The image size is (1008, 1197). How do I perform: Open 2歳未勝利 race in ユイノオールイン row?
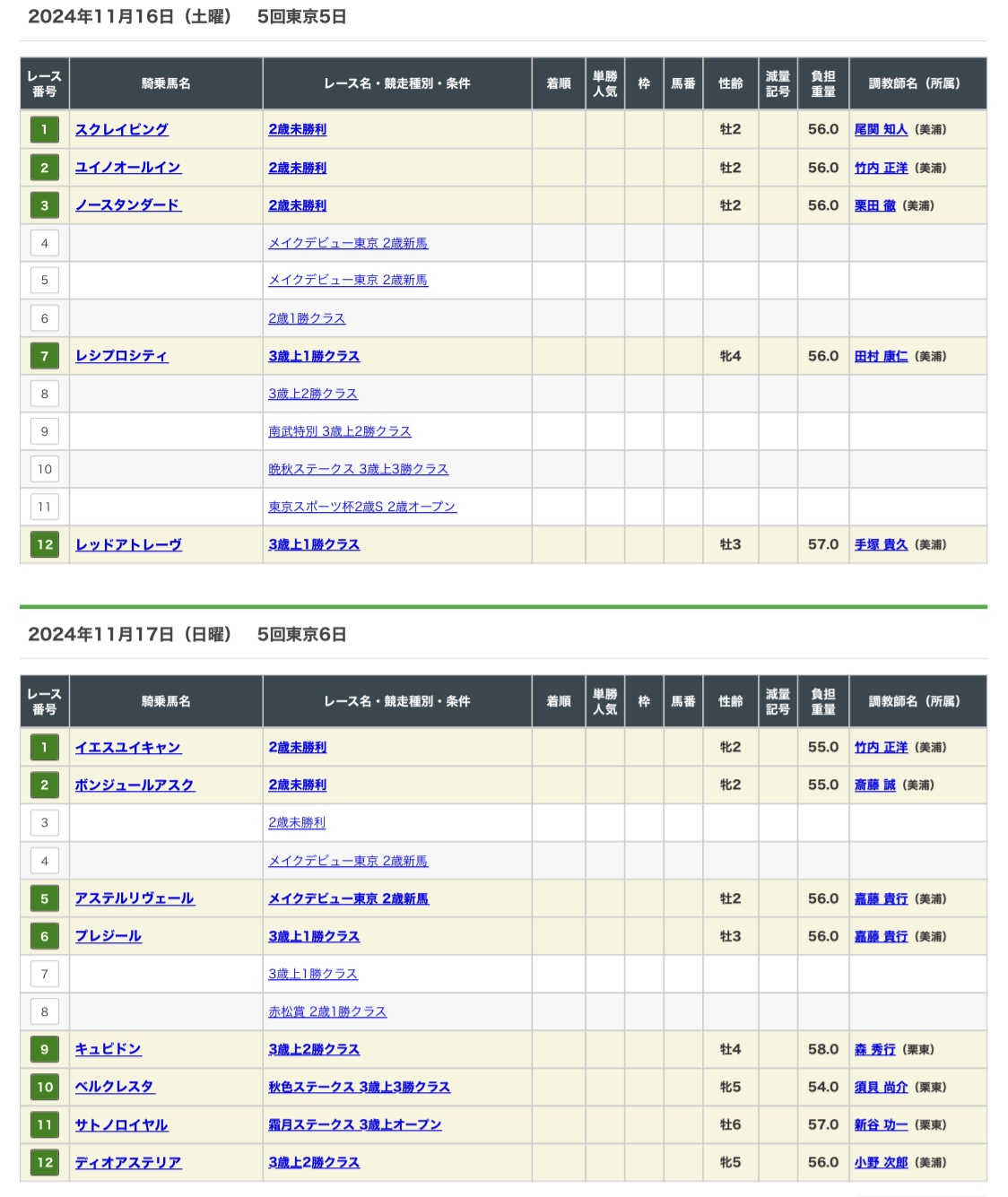pos(298,168)
